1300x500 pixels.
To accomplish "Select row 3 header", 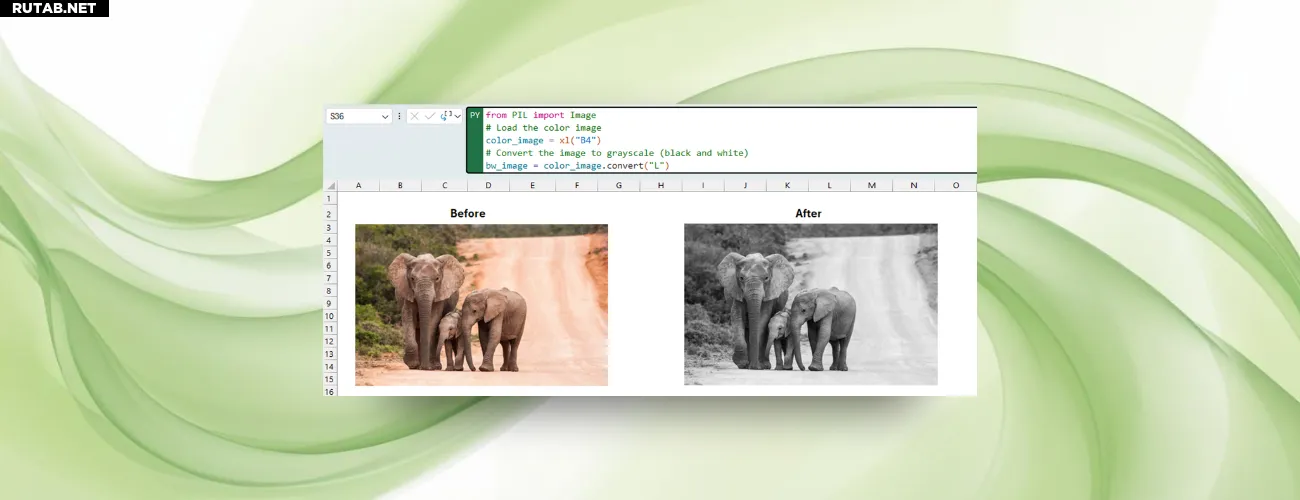I will [x=330, y=227].
